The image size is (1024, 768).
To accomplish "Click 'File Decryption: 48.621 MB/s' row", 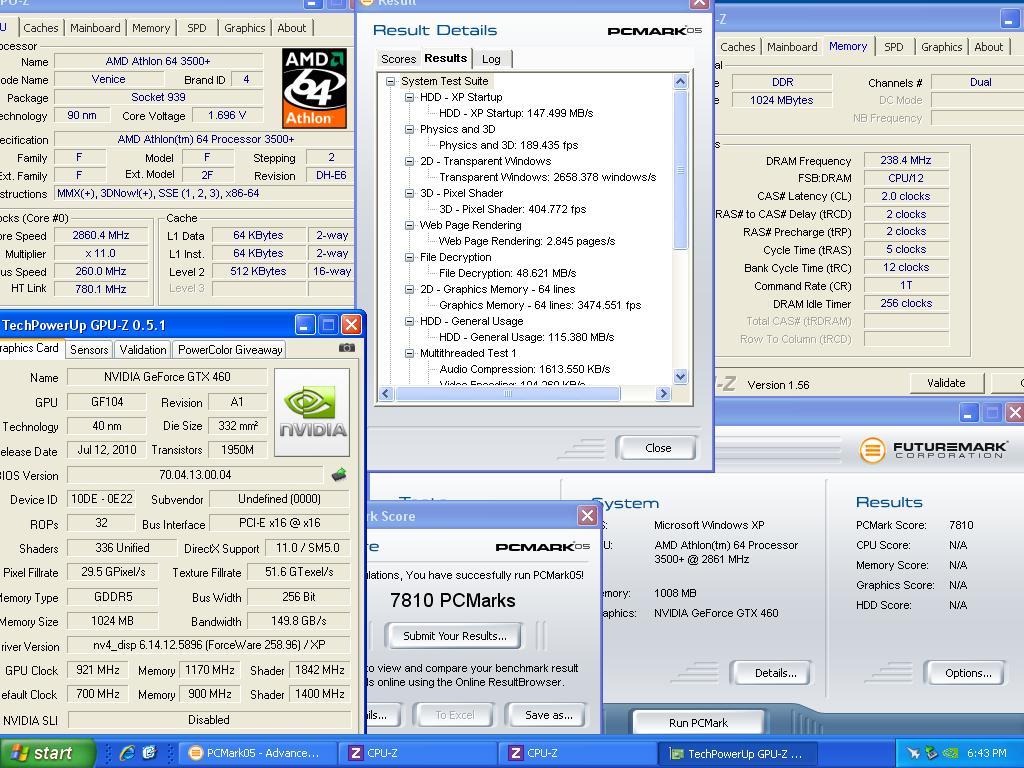I will point(507,273).
